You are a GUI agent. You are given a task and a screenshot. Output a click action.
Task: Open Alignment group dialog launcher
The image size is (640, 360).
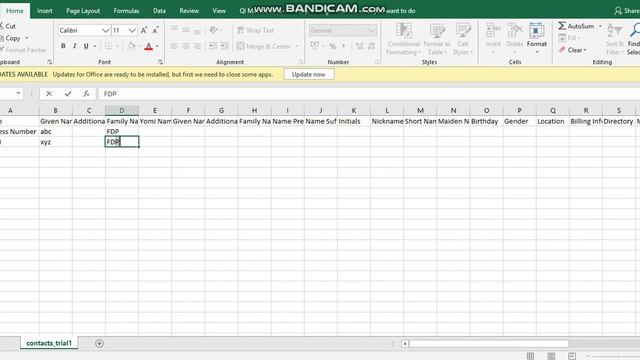(x=300, y=62)
